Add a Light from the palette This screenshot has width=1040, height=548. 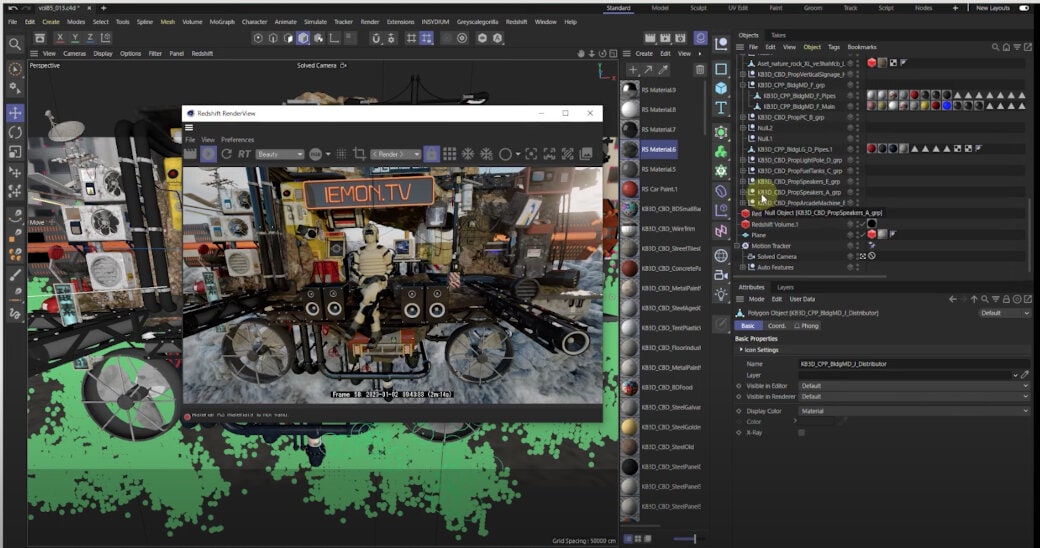721,295
